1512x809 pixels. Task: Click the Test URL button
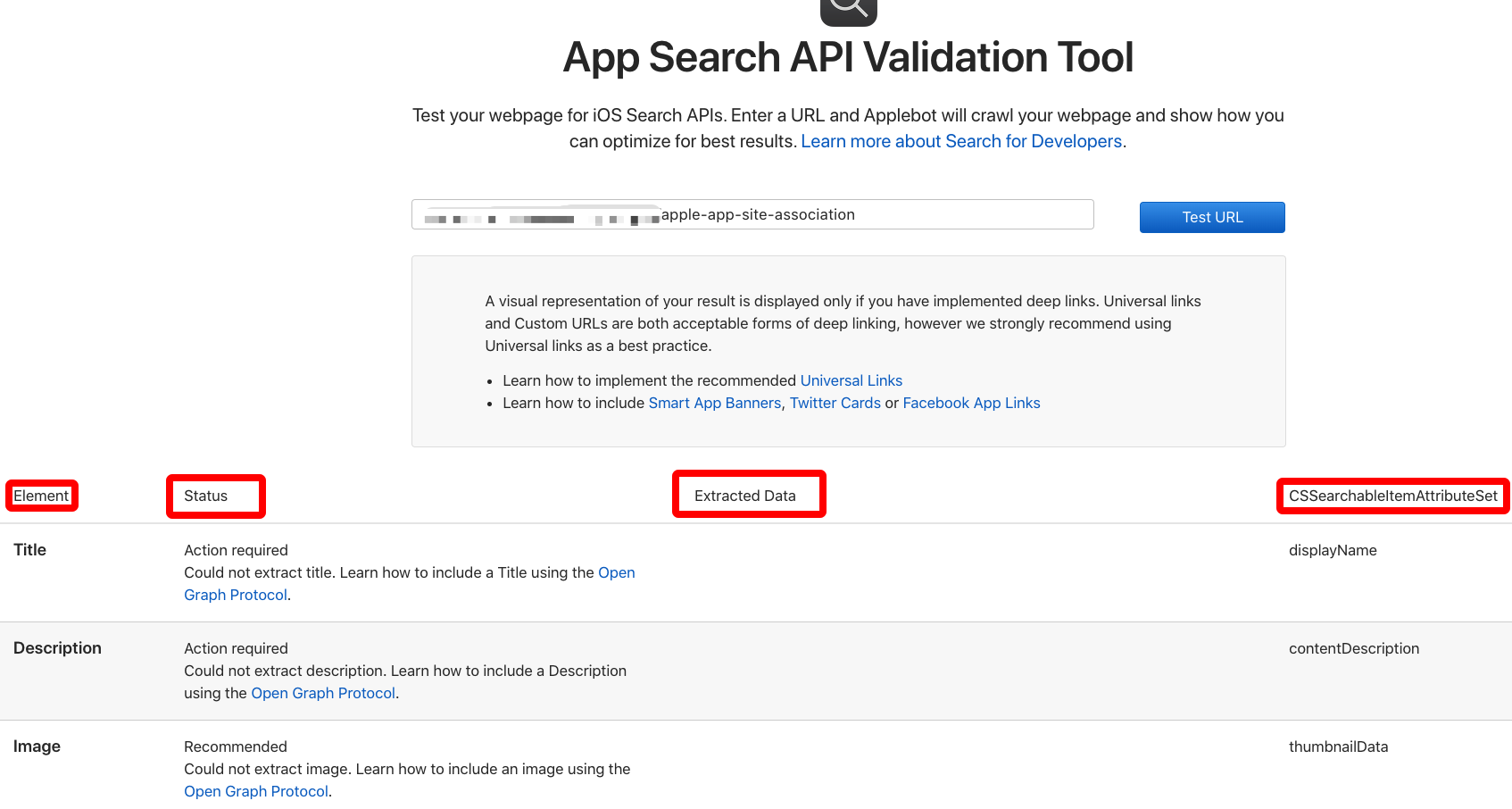pyautogui.click(x=1212, y=217)
